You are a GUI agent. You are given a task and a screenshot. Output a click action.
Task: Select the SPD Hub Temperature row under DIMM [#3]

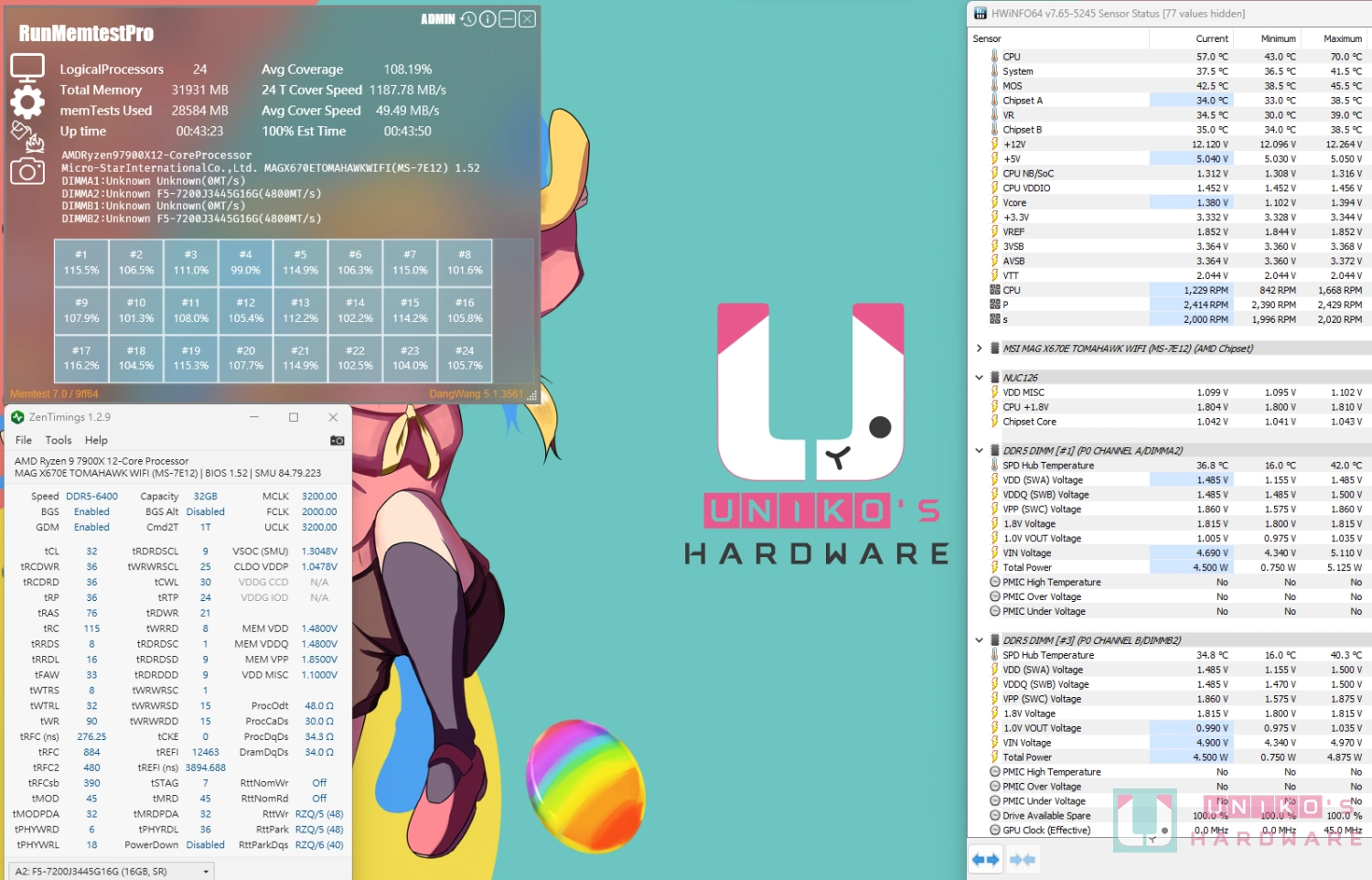pyautogui.click(x=1169, y=655)
